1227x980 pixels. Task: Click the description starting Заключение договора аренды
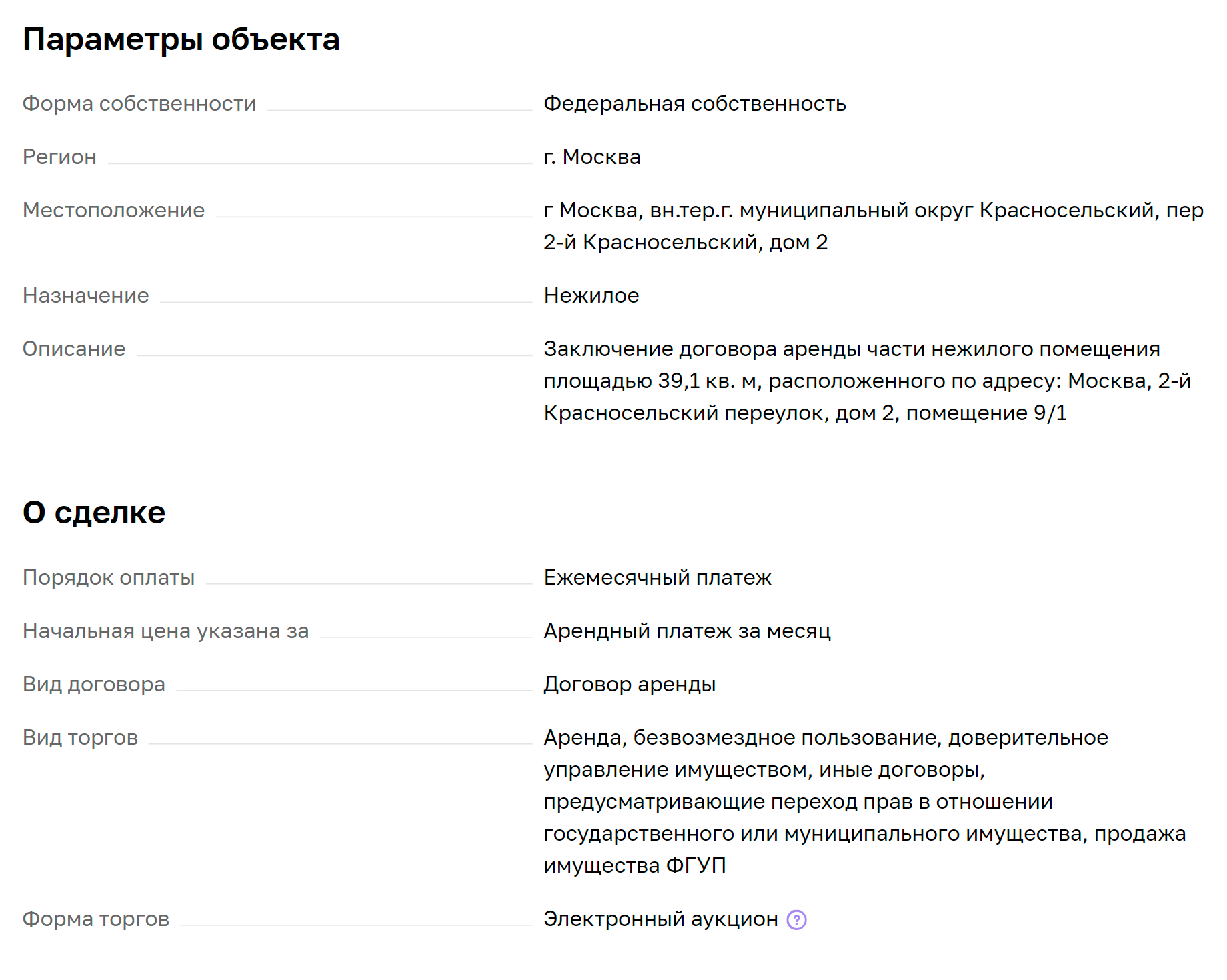point(868,381)
